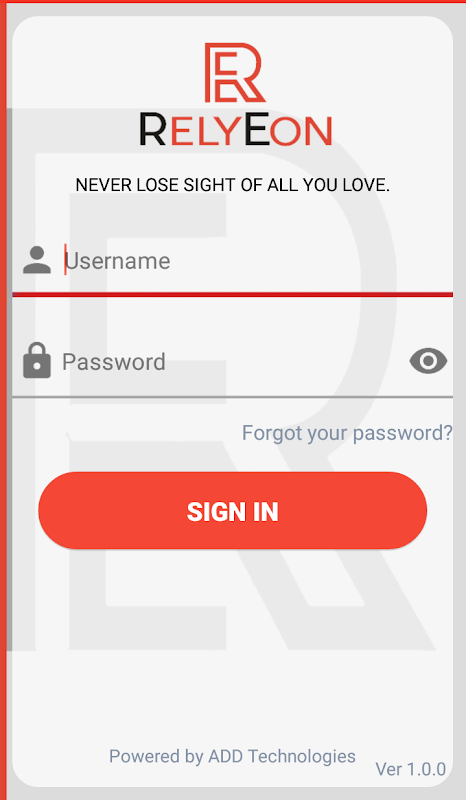Click the person icon beside Username
The height and width of the screenshot is (800, 466).
[37, 260]
